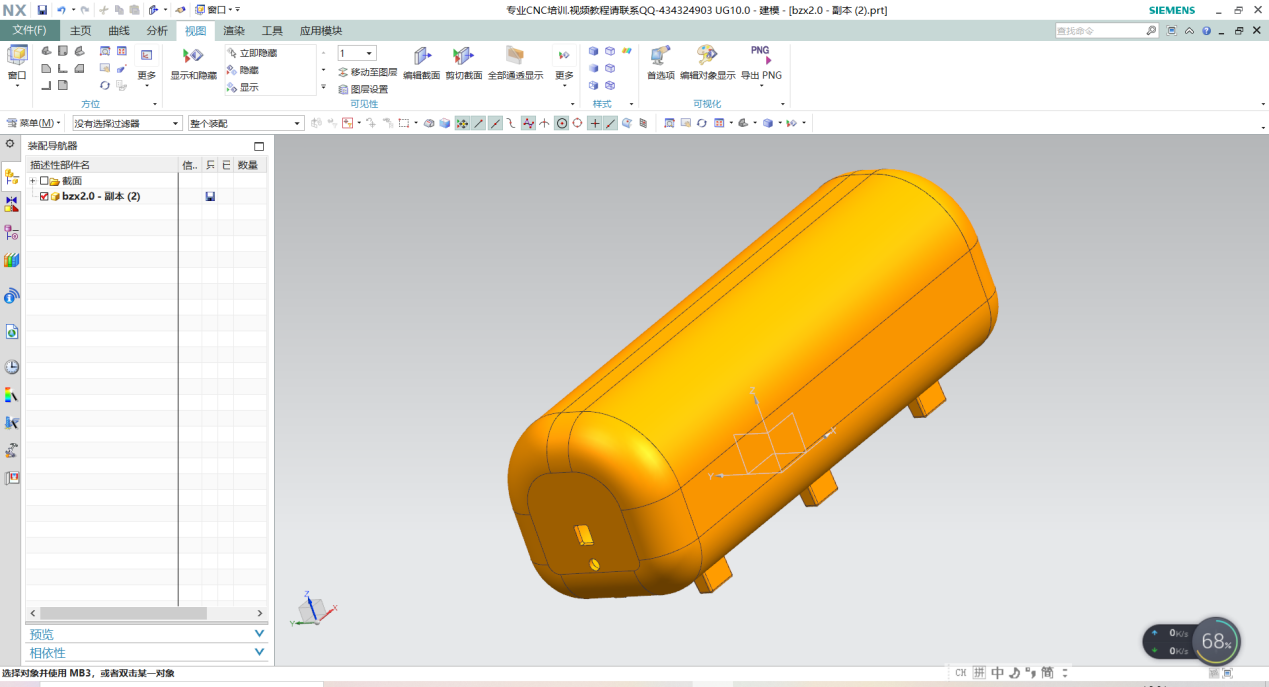
Task: Open 图层设置 (Layer Settings)
Action: pos(363,89)
